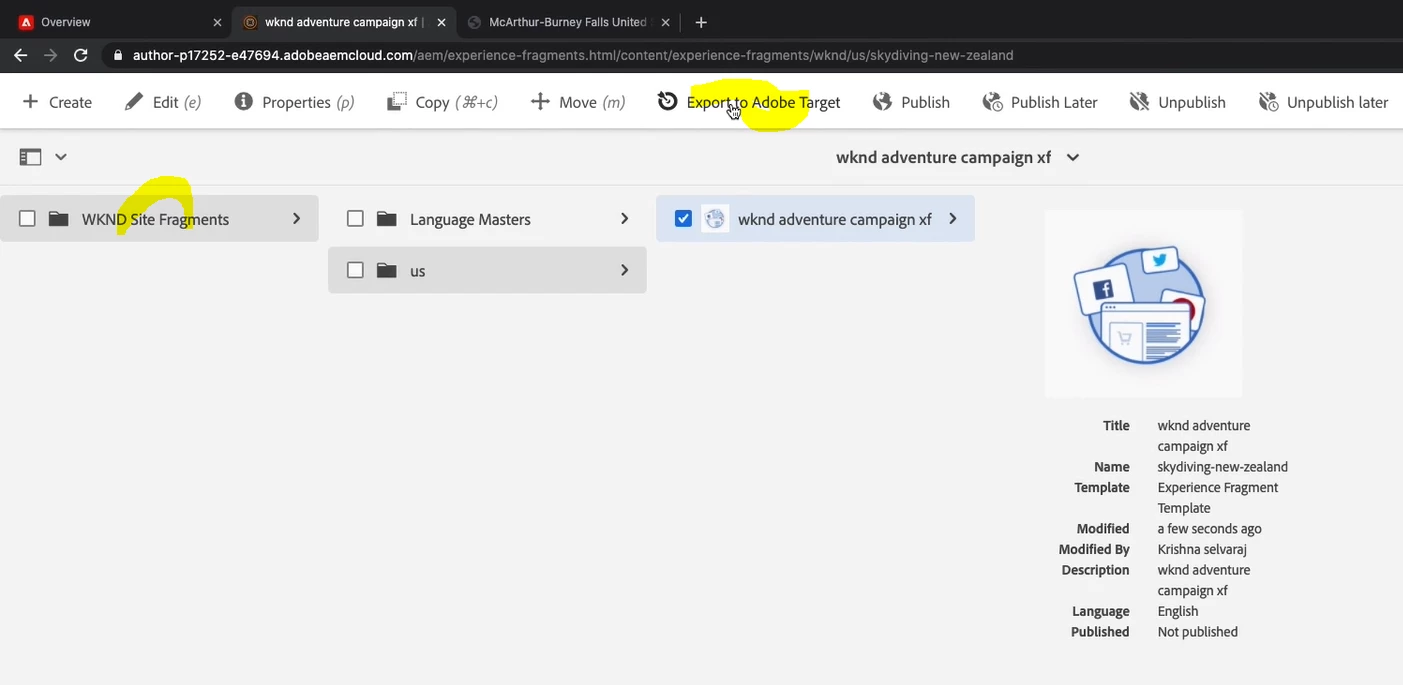The height and width of the screenshot is (685, 1403).
Task: Click the Copy icon in toolbar
Action: [x=397, y=102]
